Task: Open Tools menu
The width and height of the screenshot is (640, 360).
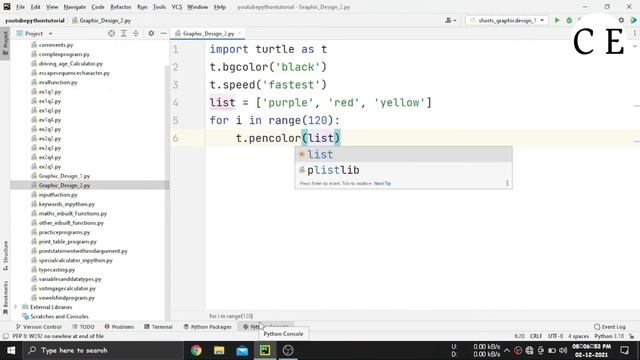Action: (x=159, y=7)
